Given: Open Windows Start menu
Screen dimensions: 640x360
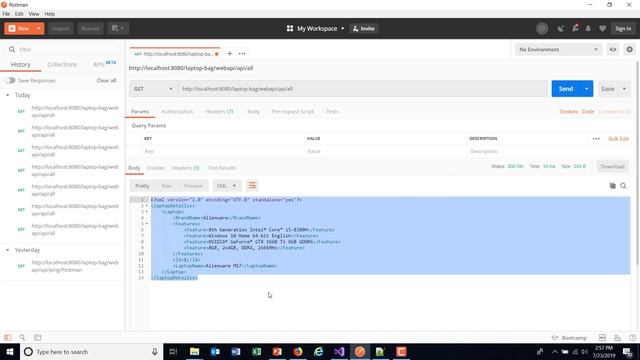Looking at the screenshot, I should pyautogui.click(x=10, y=351).
